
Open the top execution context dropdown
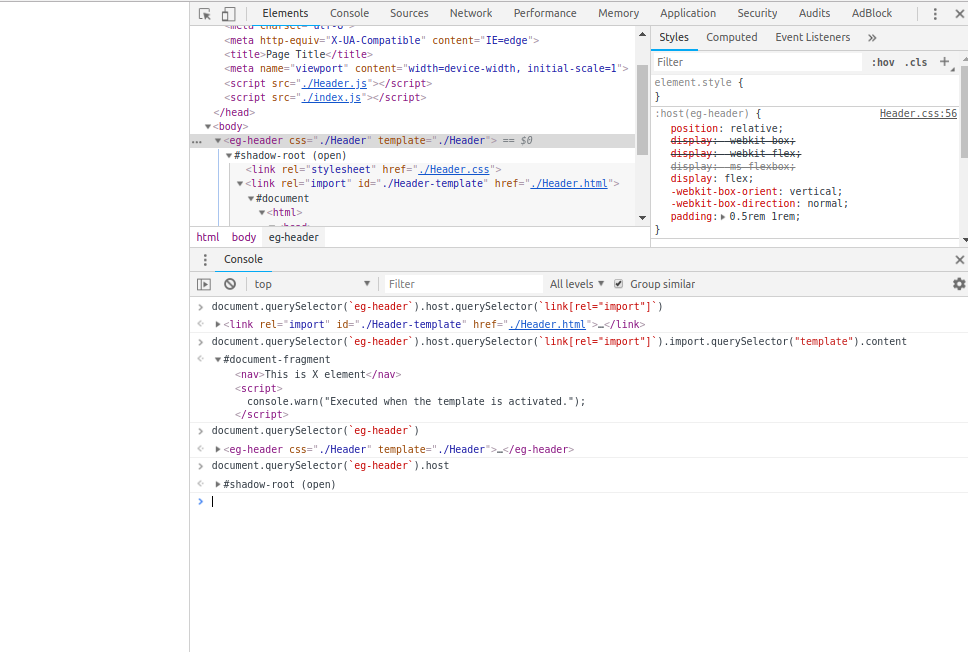tap(312, 284)
